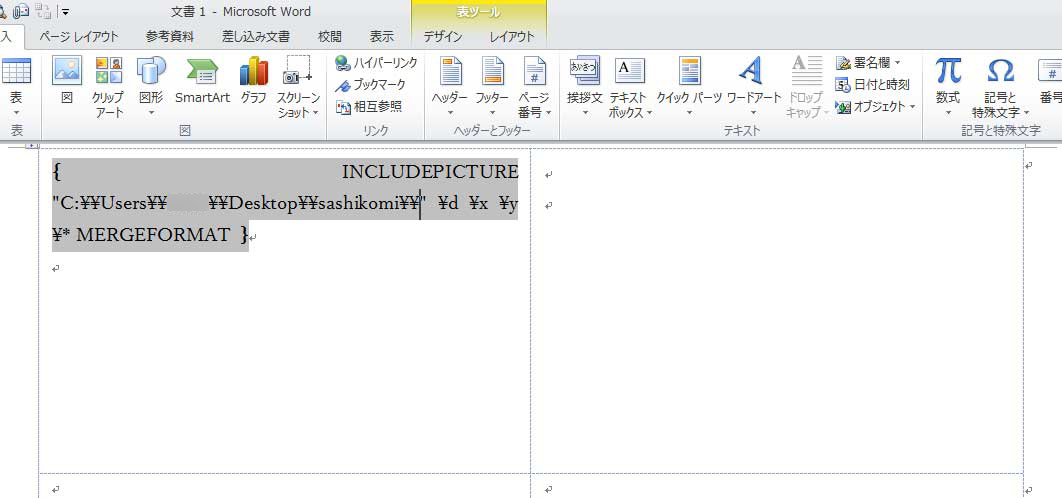Viewport: 1062px width, 498px height.
Task: Select the デザイン table tools tab
Action: click(x=443, y=37)
